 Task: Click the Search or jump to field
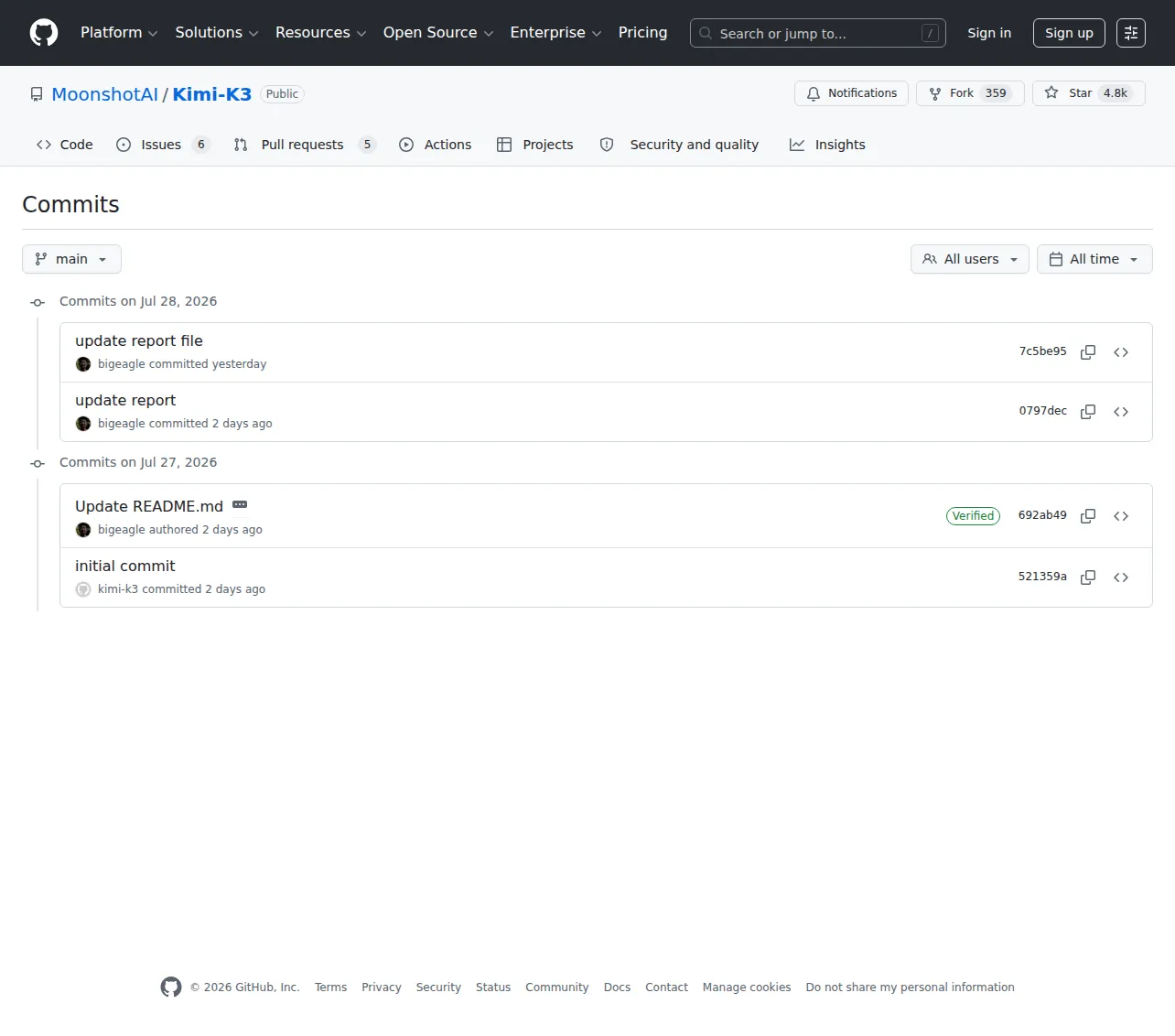(x=817, y=33)
